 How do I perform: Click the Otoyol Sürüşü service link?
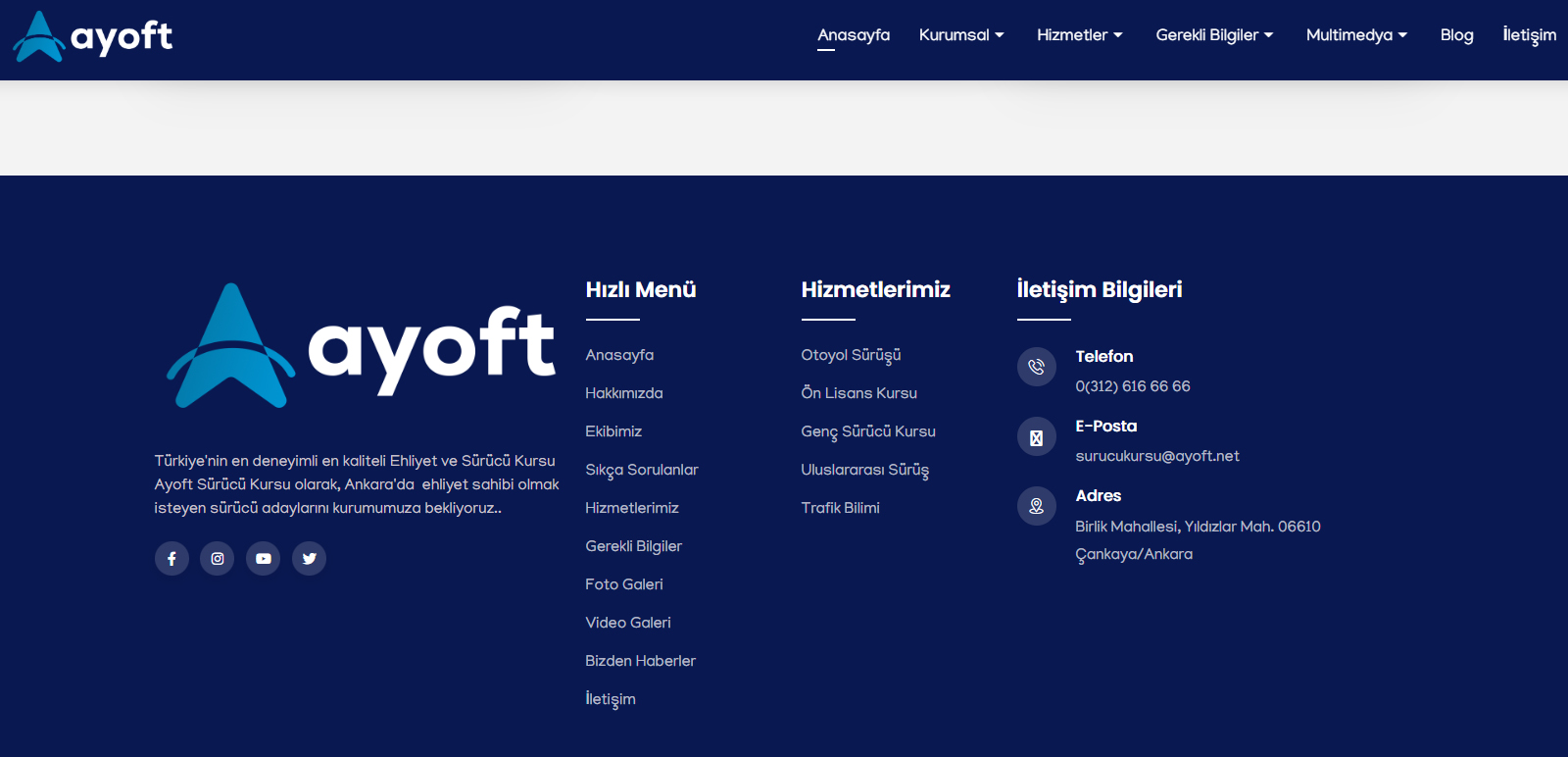(851, 355)
